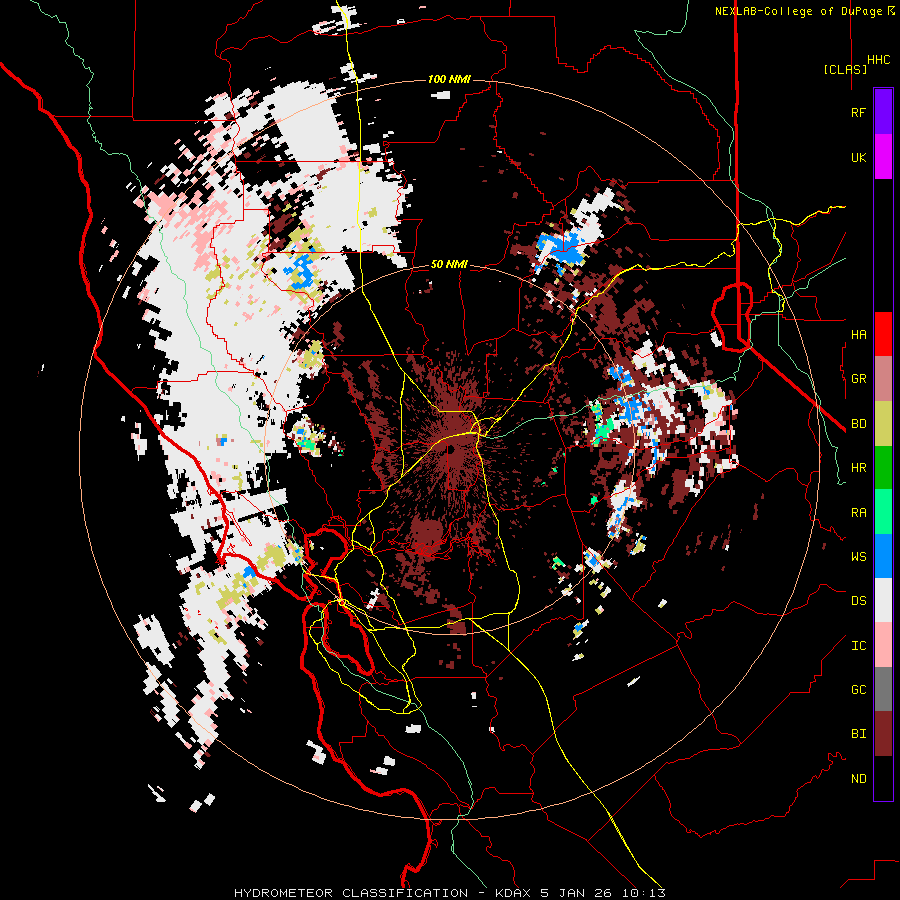This screenshot has height=900, width=900.
Task: Click the dark green HR legend swatch
Action: point(883,467)
